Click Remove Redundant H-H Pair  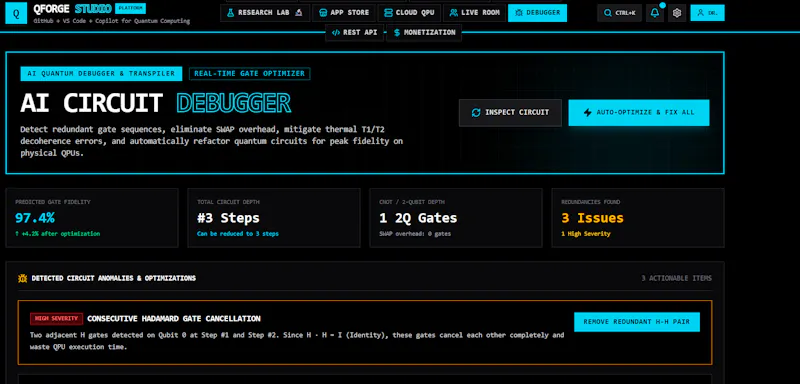(x=637, y=322)
